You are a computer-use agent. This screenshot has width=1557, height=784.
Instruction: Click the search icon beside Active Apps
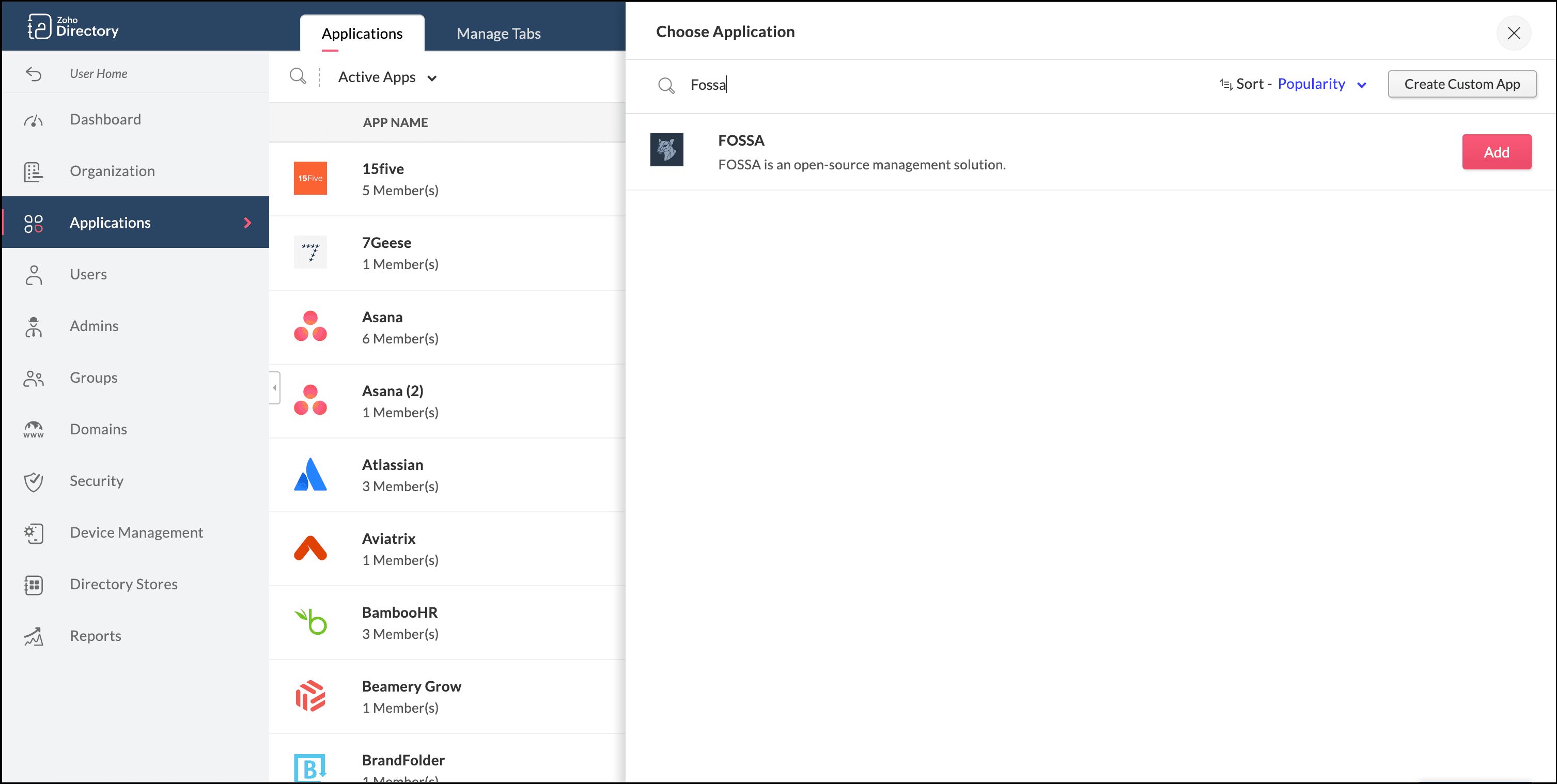click(298, 77)
